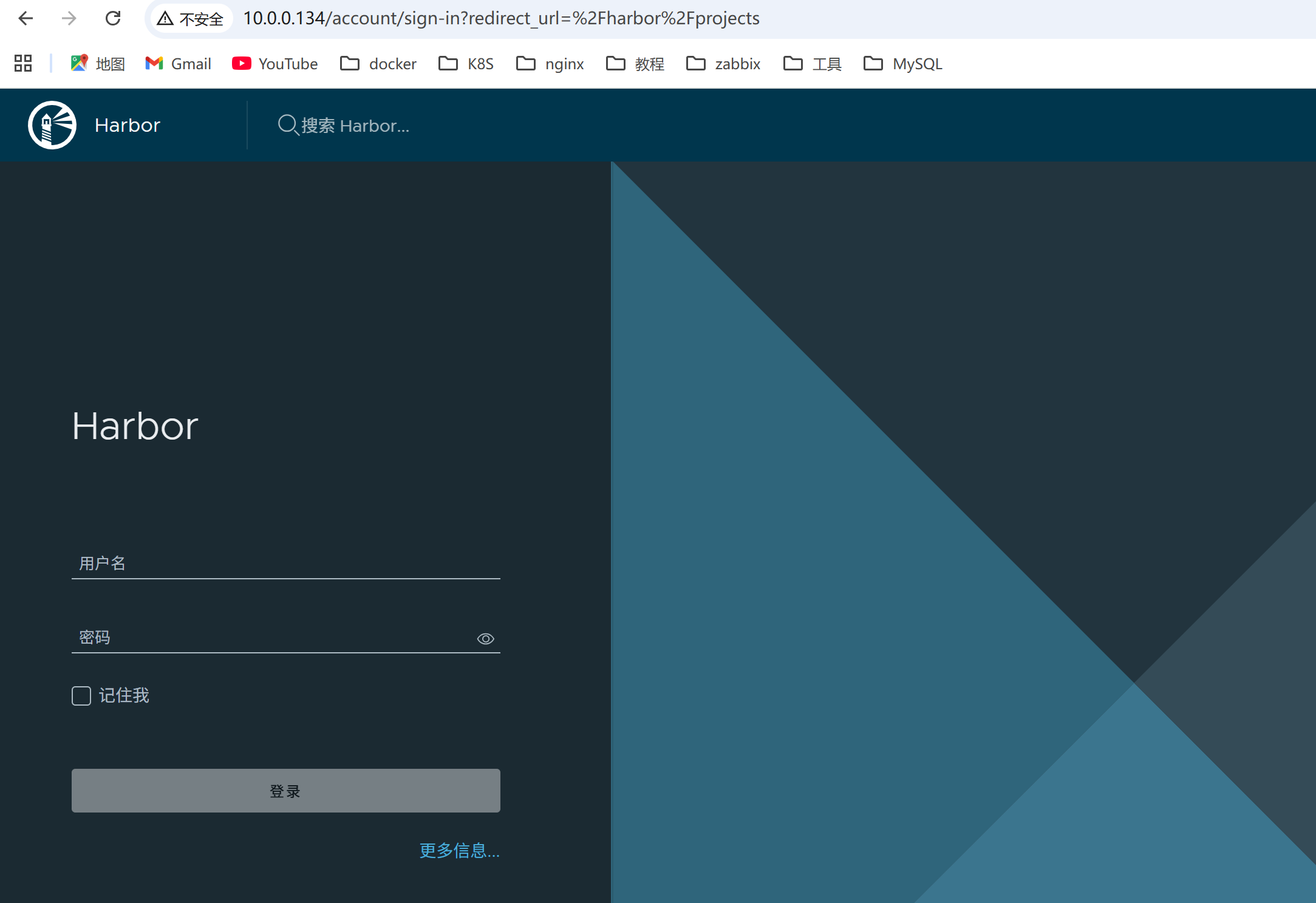The height and width of the screenshot is (903, 1316).
Task: Reload the page with refresh icon
Action: [x=113, y=19]
